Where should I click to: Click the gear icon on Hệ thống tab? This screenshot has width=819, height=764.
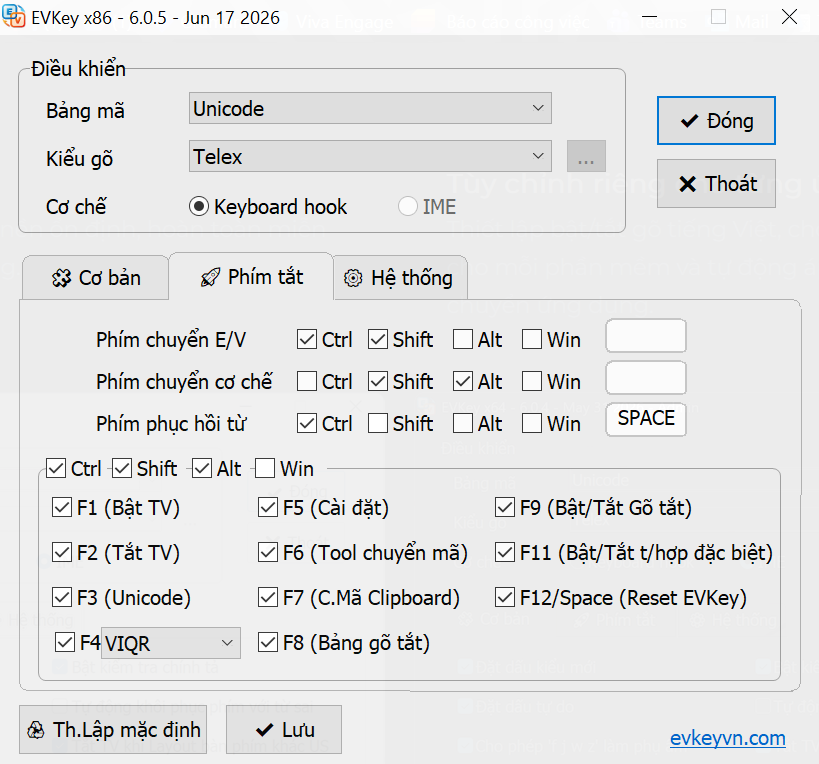[x=353, y=278]
